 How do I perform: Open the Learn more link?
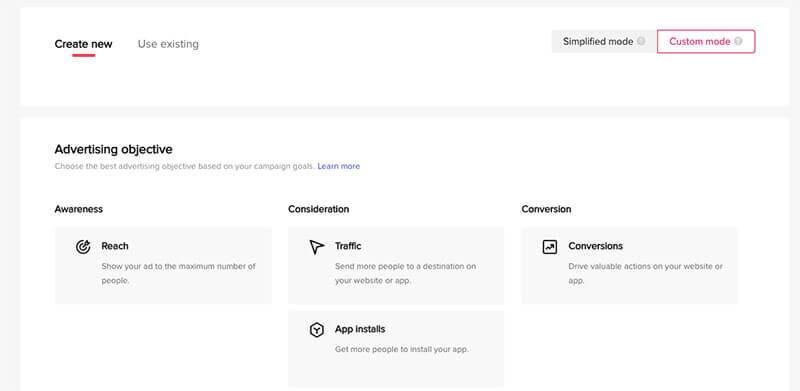(338, 166)
